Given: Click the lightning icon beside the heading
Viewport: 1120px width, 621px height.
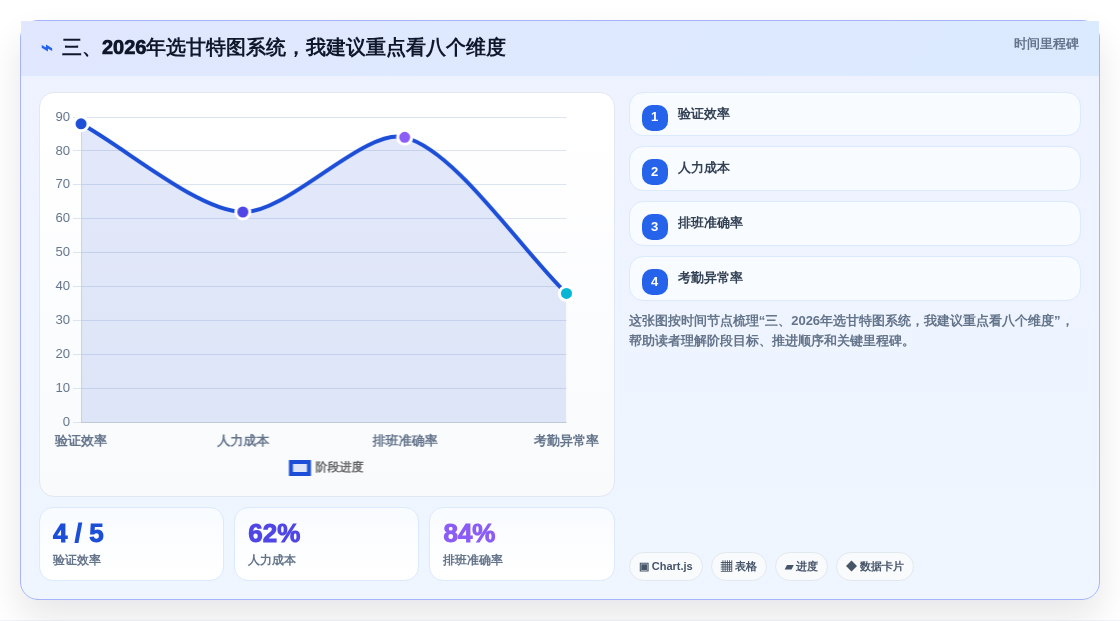Looking at the screenshot, I should 47,48.
